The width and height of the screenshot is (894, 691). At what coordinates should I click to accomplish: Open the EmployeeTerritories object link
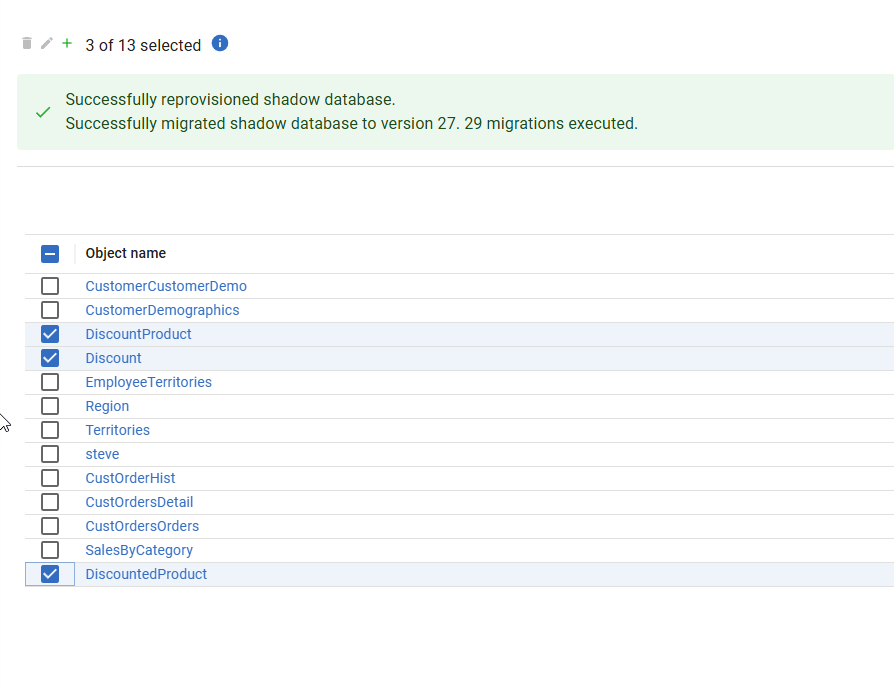(148, 382)
